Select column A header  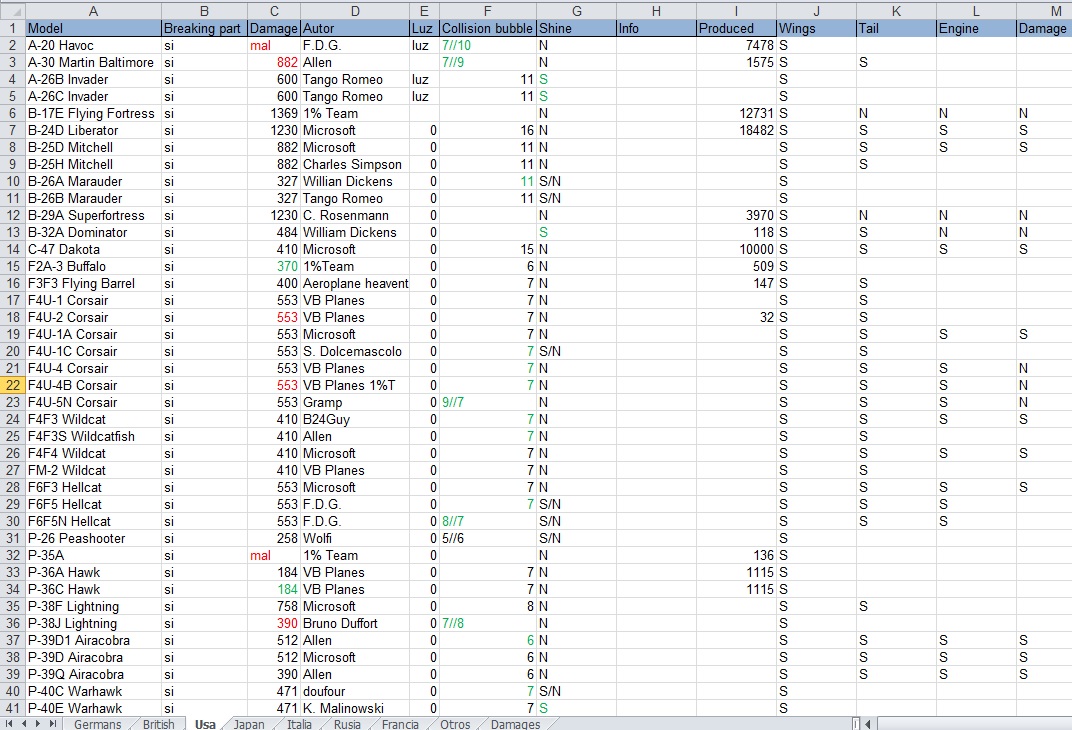(x=94, y=11)
